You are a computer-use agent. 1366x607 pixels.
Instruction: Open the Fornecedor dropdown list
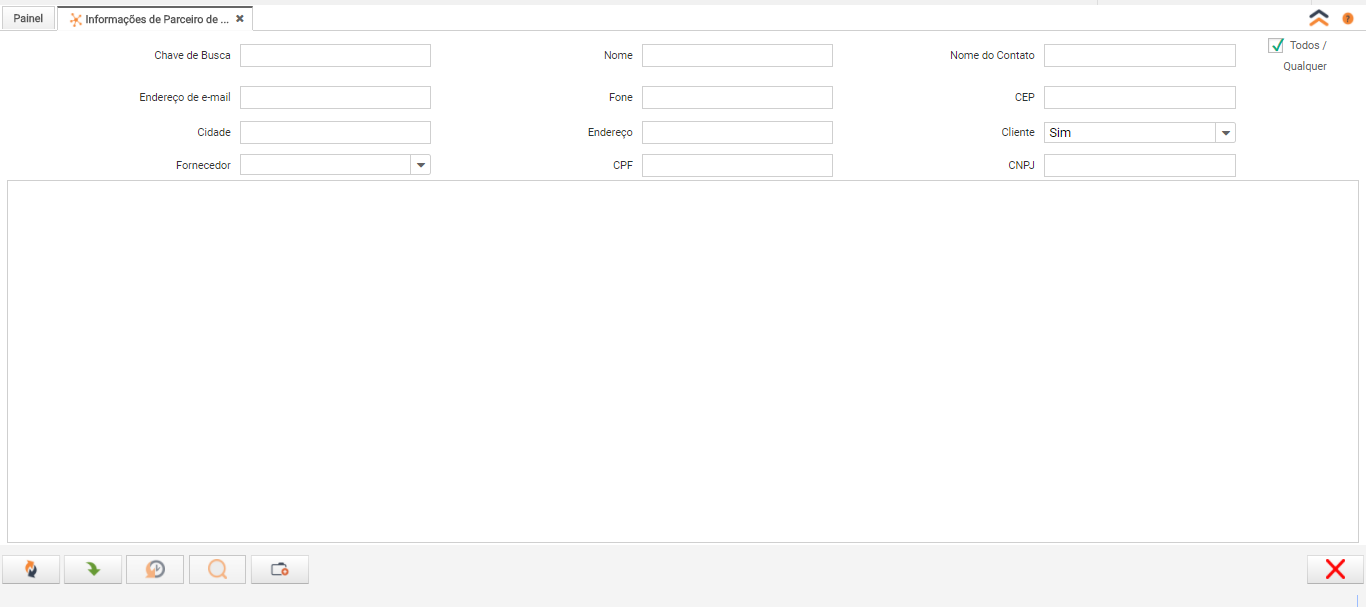point(420,165)
